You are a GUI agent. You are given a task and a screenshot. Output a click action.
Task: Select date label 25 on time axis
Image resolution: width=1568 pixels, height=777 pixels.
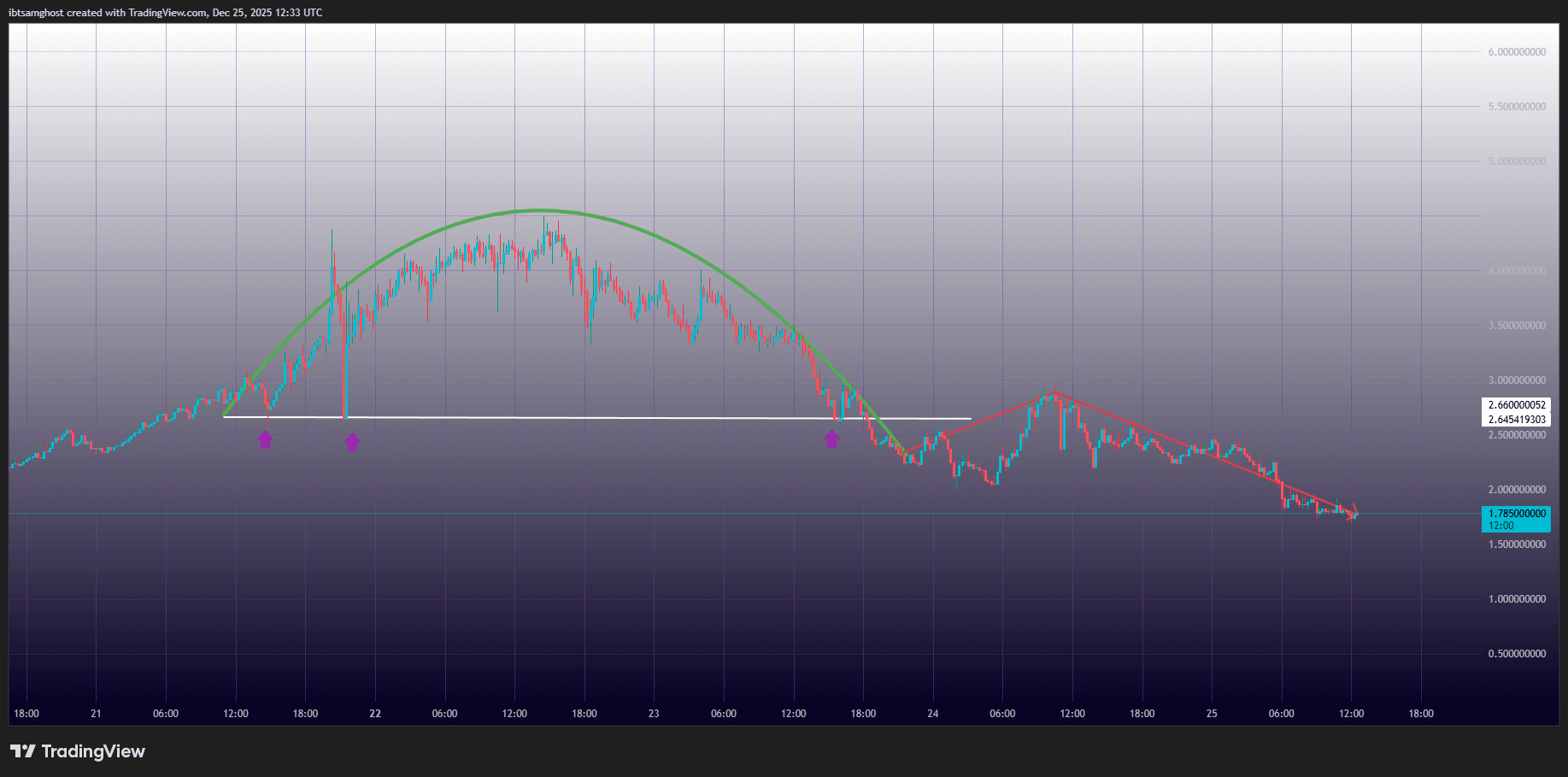click(1212, 714)
